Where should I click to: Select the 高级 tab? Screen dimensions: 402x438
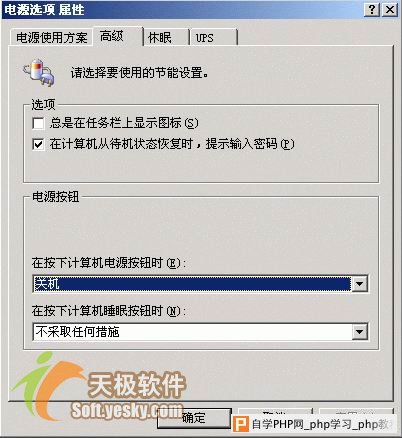pos(118,36)
